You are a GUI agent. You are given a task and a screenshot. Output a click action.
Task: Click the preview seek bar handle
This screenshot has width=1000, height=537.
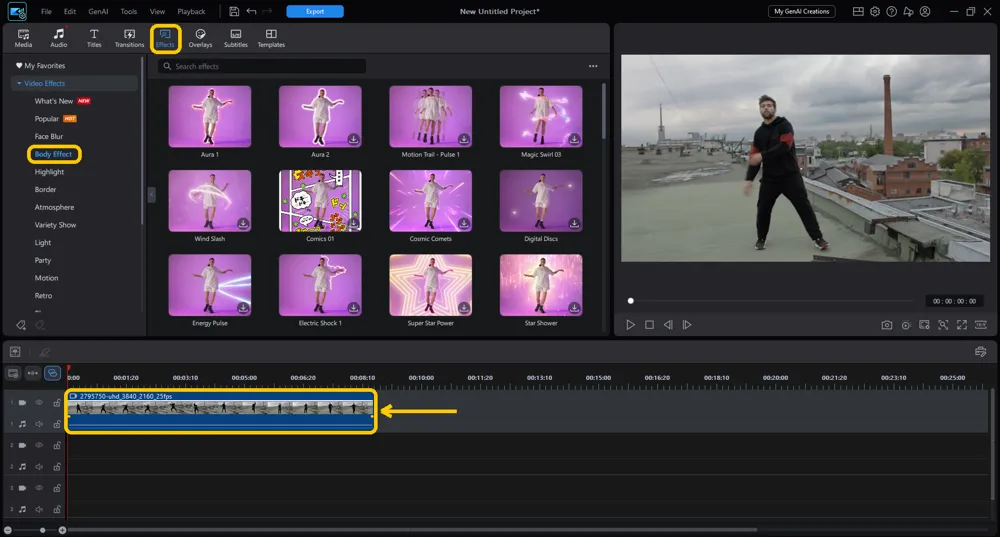631,301
